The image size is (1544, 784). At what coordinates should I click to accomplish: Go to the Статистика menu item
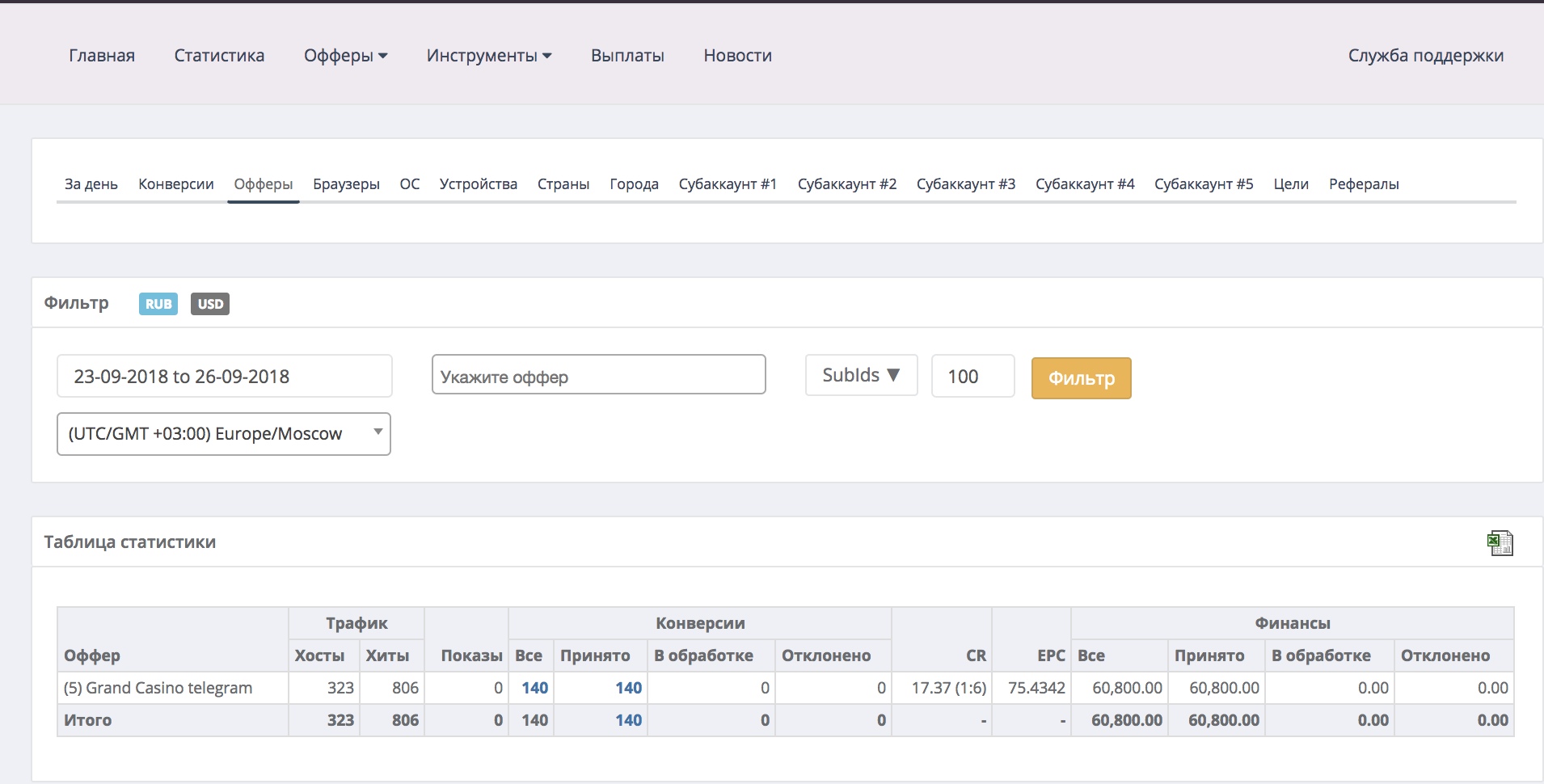(219, 56)
